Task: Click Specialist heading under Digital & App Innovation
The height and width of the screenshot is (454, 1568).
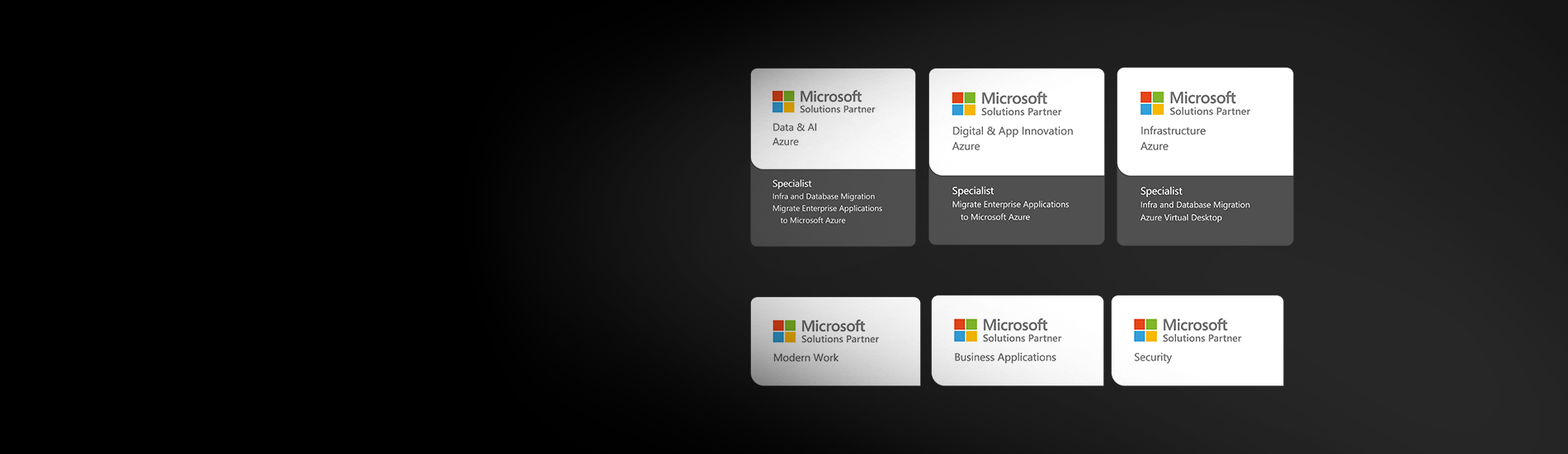Action: pyautogui.click(x=972, y=191)
